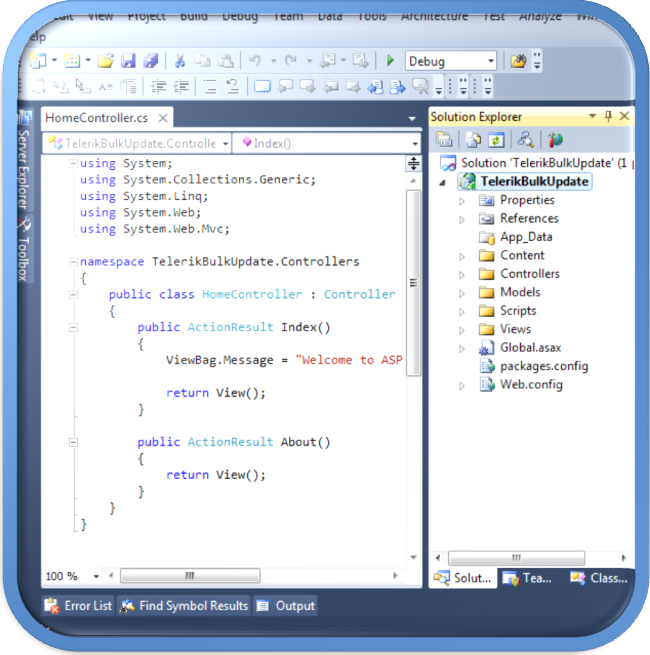Click the Uncomment Selected Lines icon
650x655 pixels.
232,86
